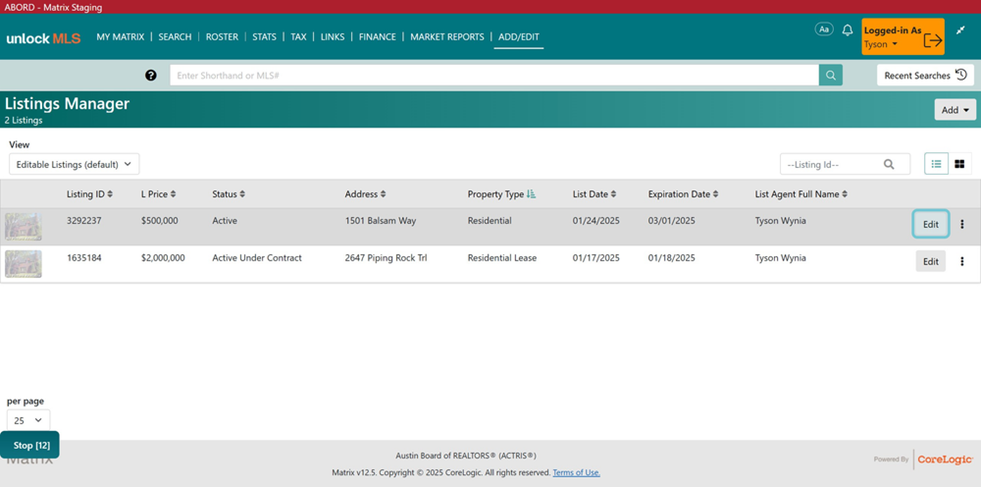Open the STATS menu

(x=264, y=37)
